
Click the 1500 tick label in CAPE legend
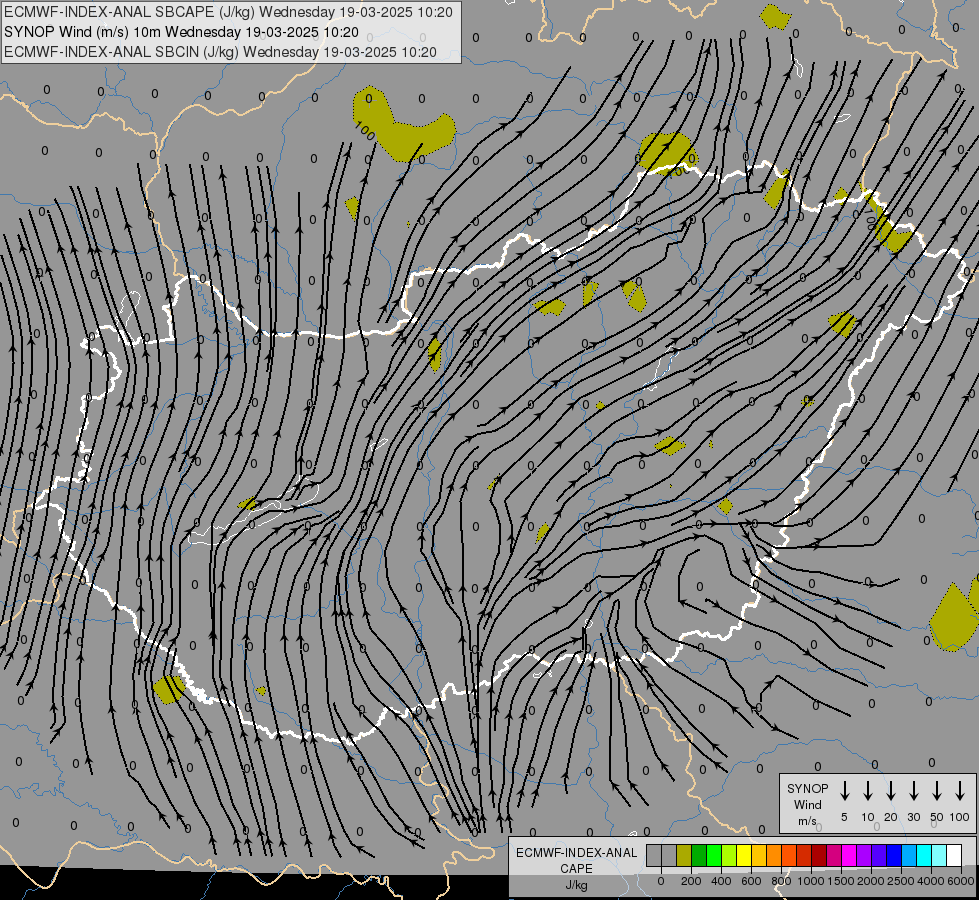(841, 881)
